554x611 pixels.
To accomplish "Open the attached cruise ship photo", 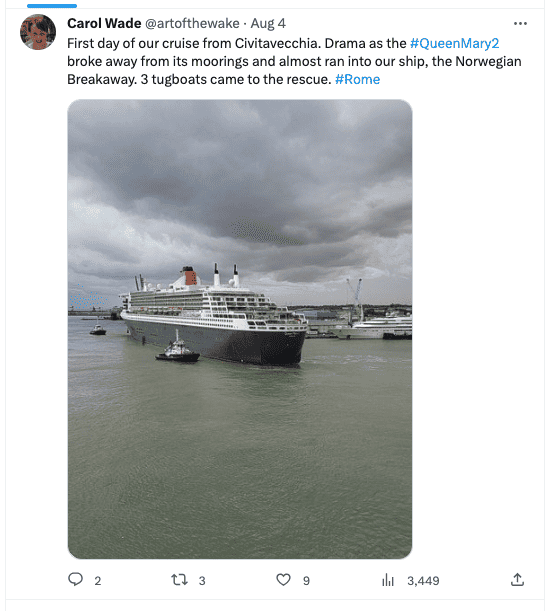I will tap(240, 329).
